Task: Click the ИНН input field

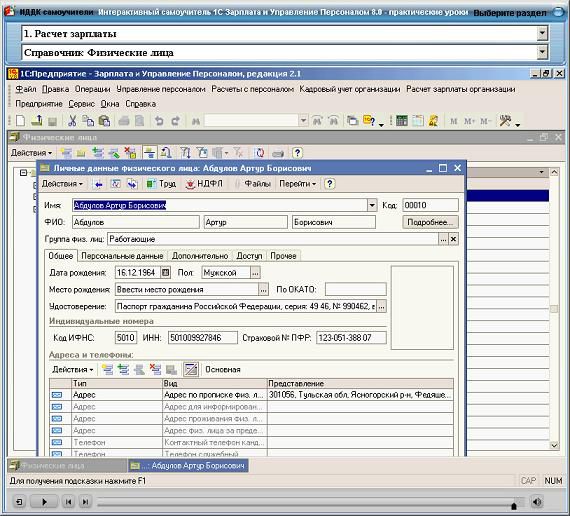Action: click(202, 338)
